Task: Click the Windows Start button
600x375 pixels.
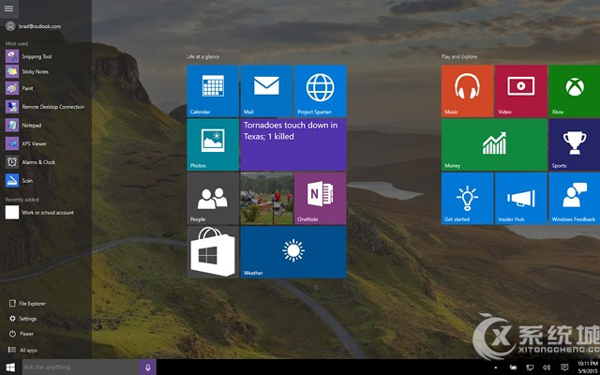Action: pyautogui.click(x=10, y=367)
